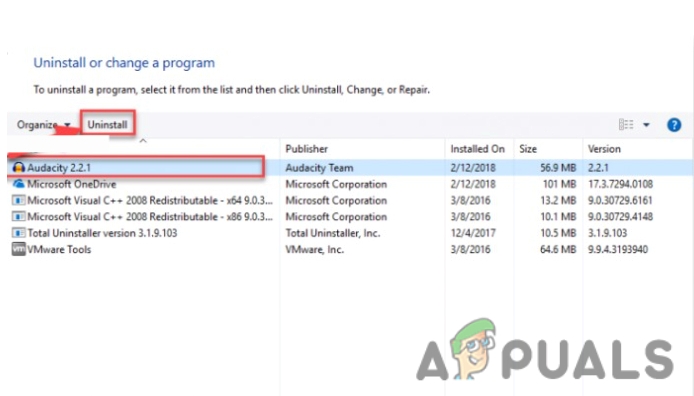Image resolution: width=694 pixels, height=396 pixels.
Task: Change view using the view layout icon
Action: click(x=626, y=125)
